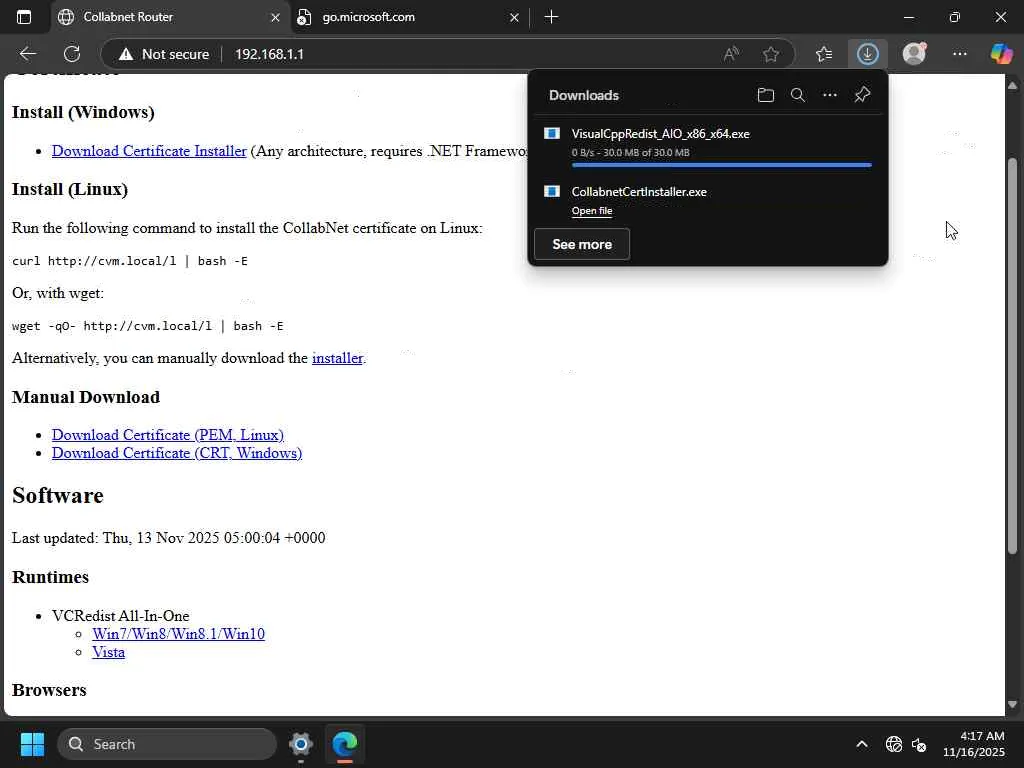1024x768 pixels.
Task: Pin the Downloads panel
Action: click(862, 95)
